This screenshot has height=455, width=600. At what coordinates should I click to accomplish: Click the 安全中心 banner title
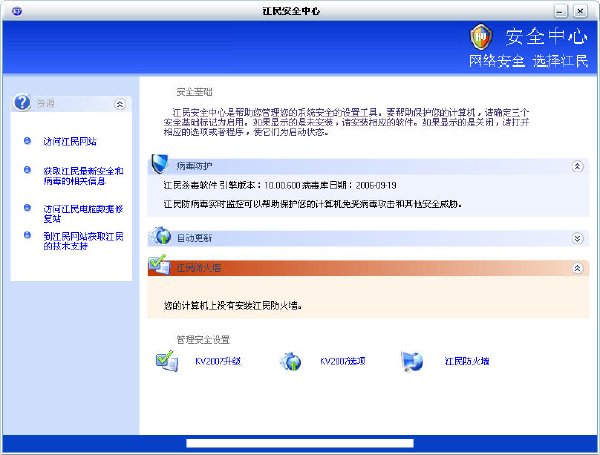546,37
